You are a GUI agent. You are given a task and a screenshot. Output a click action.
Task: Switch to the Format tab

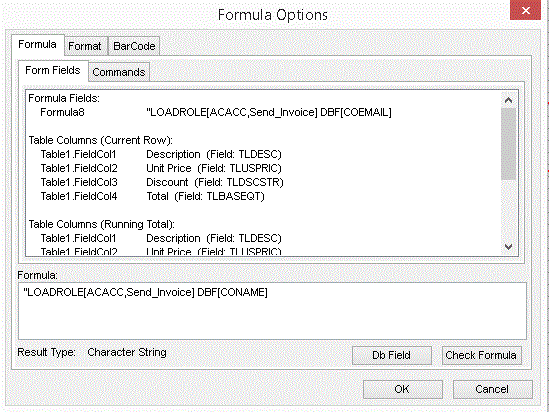(84, 46)
